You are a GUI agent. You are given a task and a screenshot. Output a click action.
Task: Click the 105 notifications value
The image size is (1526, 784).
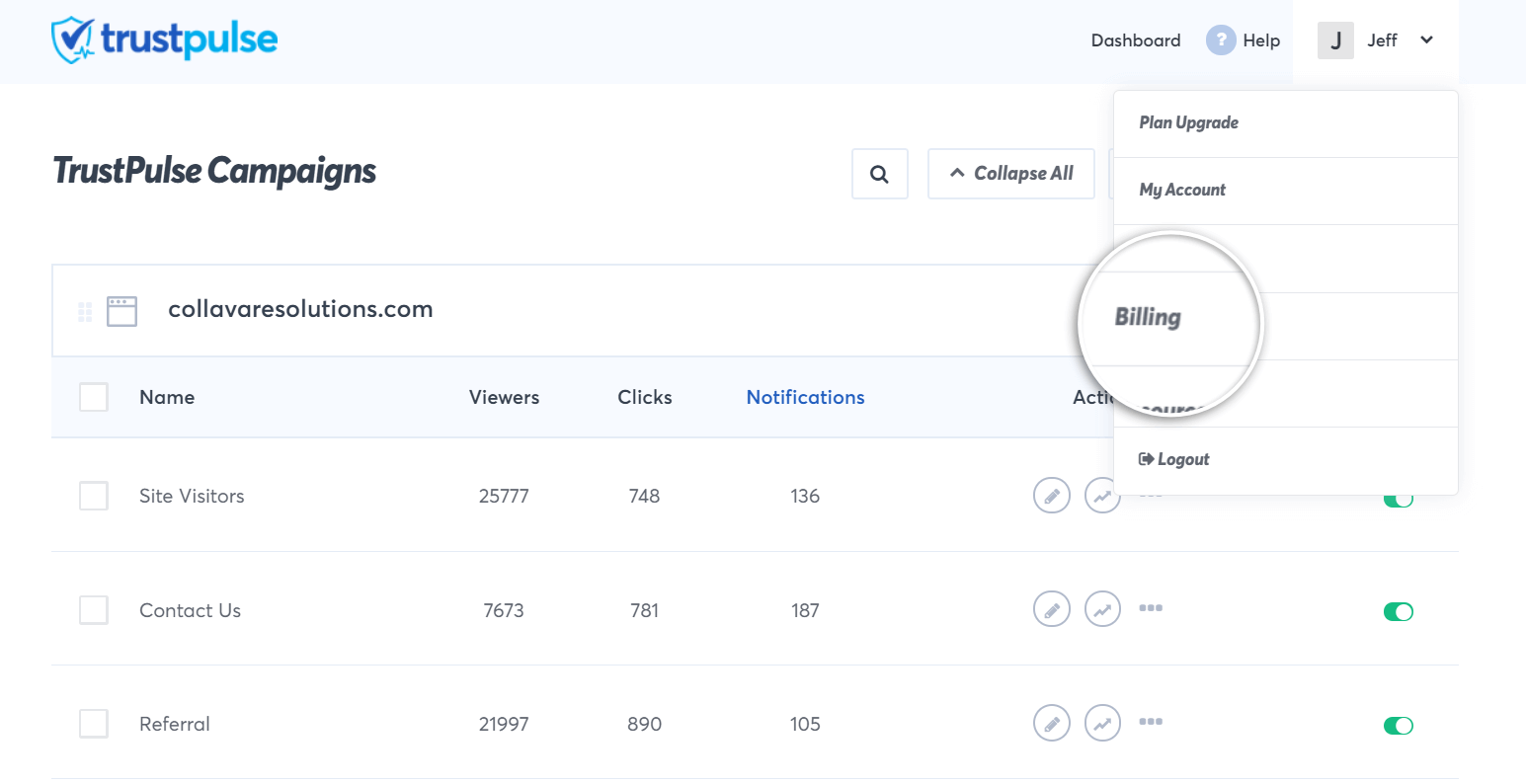click(x=805, y=724)
